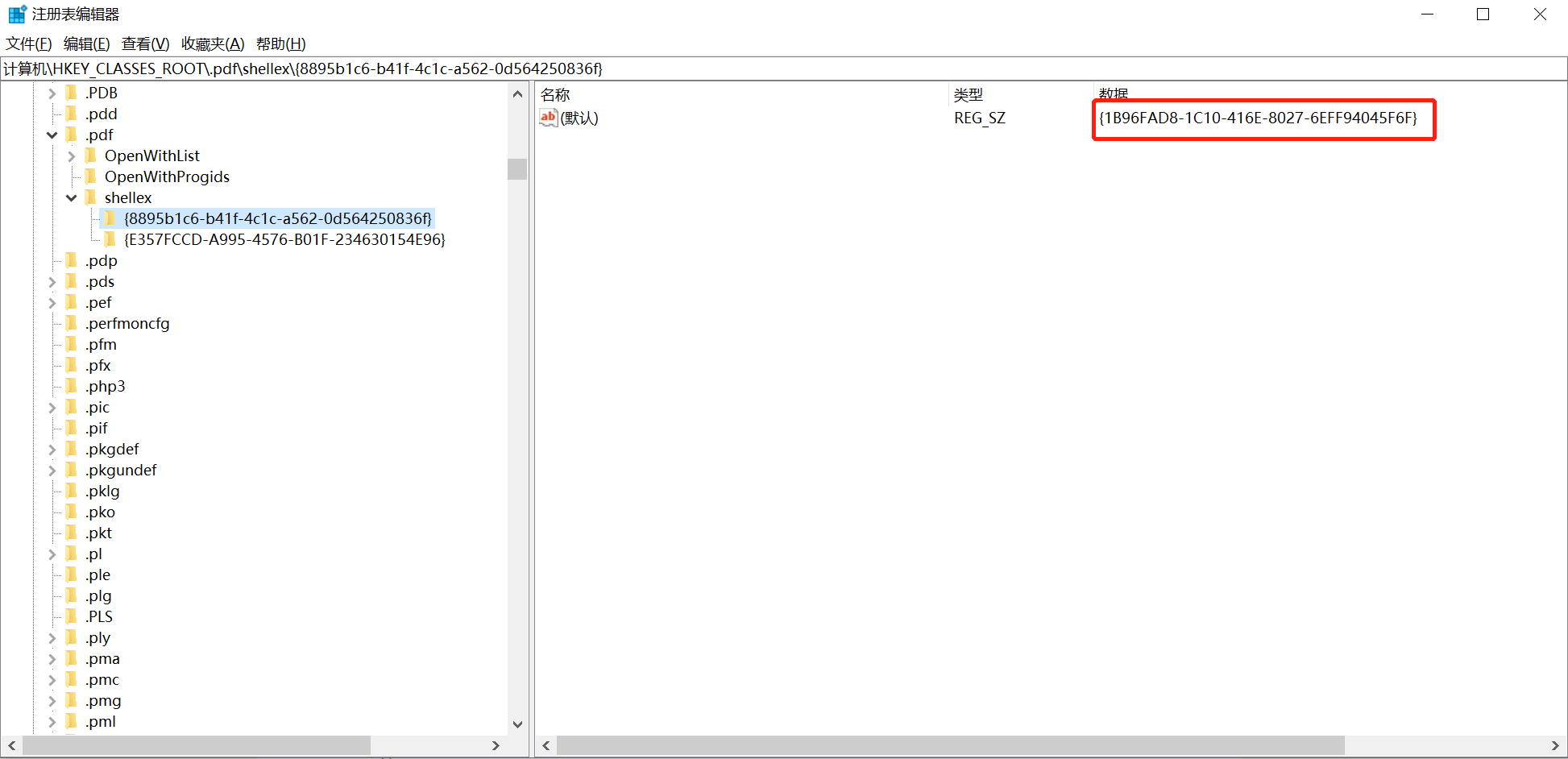
Task: Select the ab string icon beside (默认)
Action: tap(548, 118)
